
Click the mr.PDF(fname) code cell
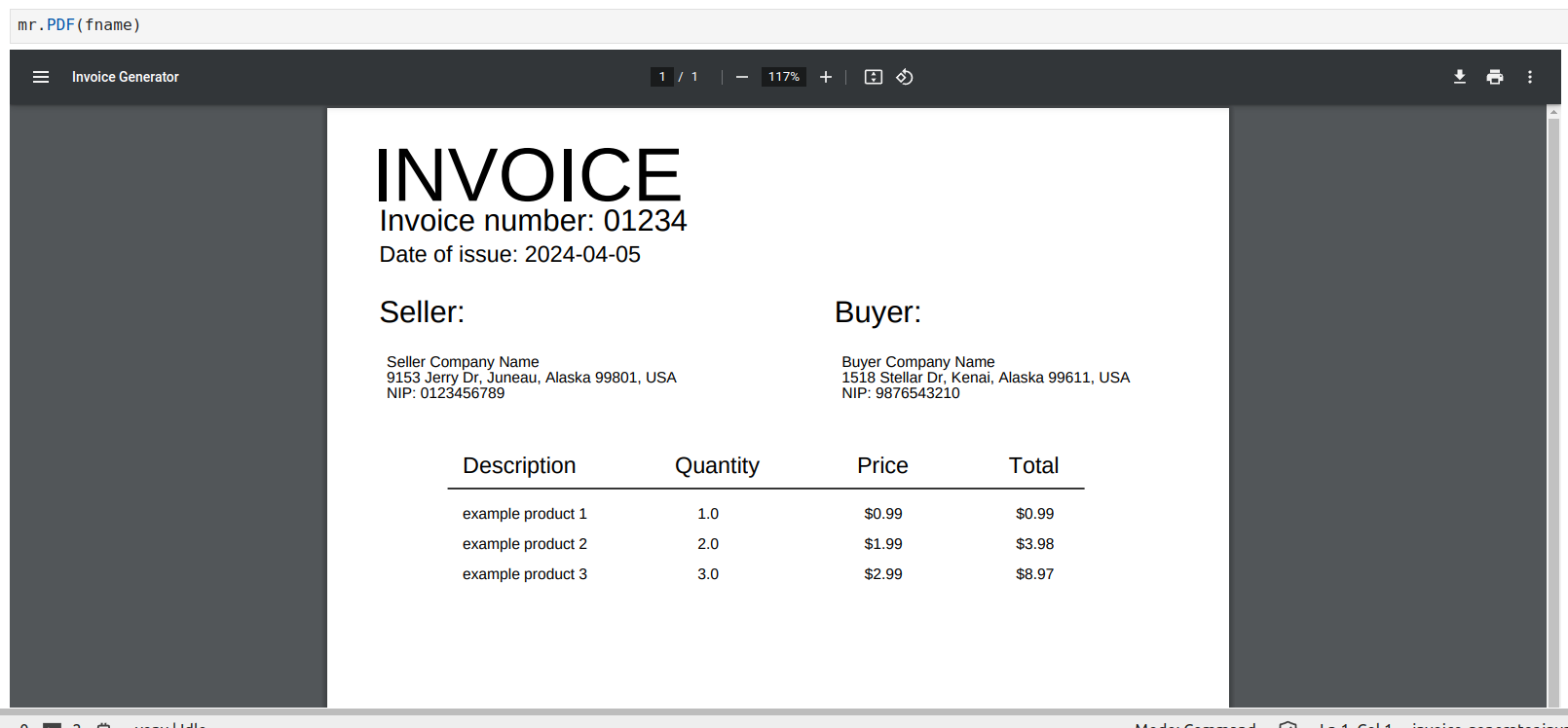click(x=789, y=25)
